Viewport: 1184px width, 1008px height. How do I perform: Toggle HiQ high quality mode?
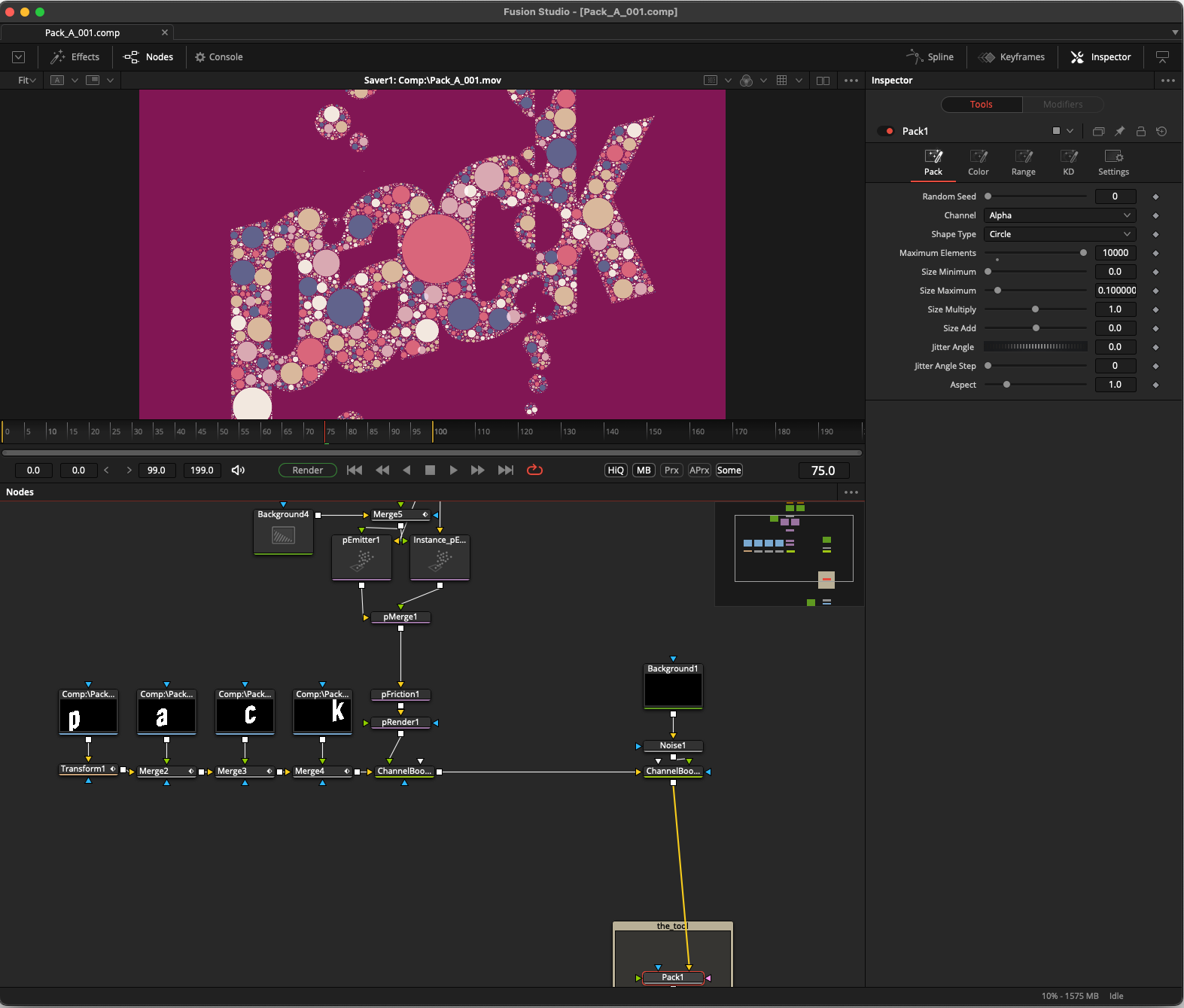[x=616, y=471]
